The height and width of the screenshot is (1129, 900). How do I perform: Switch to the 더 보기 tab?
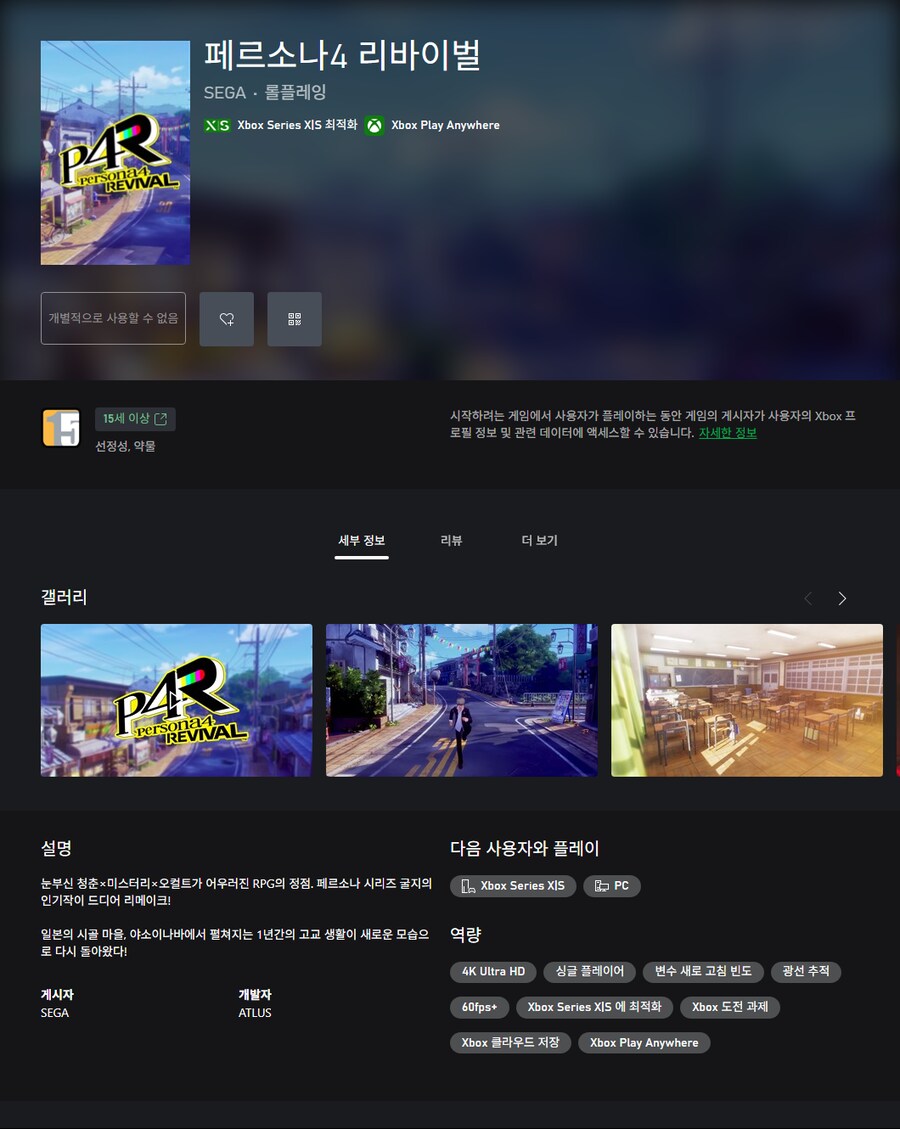539,541
